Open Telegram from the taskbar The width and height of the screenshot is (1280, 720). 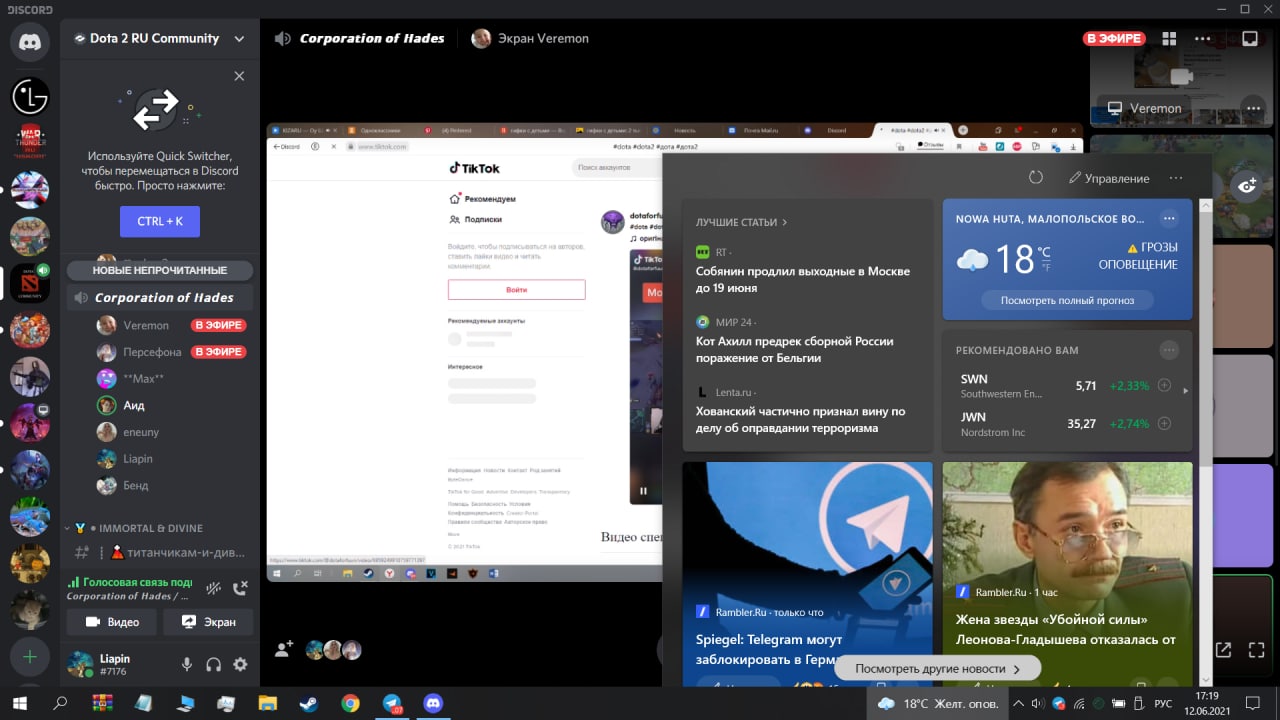click(x=391, y=703)
